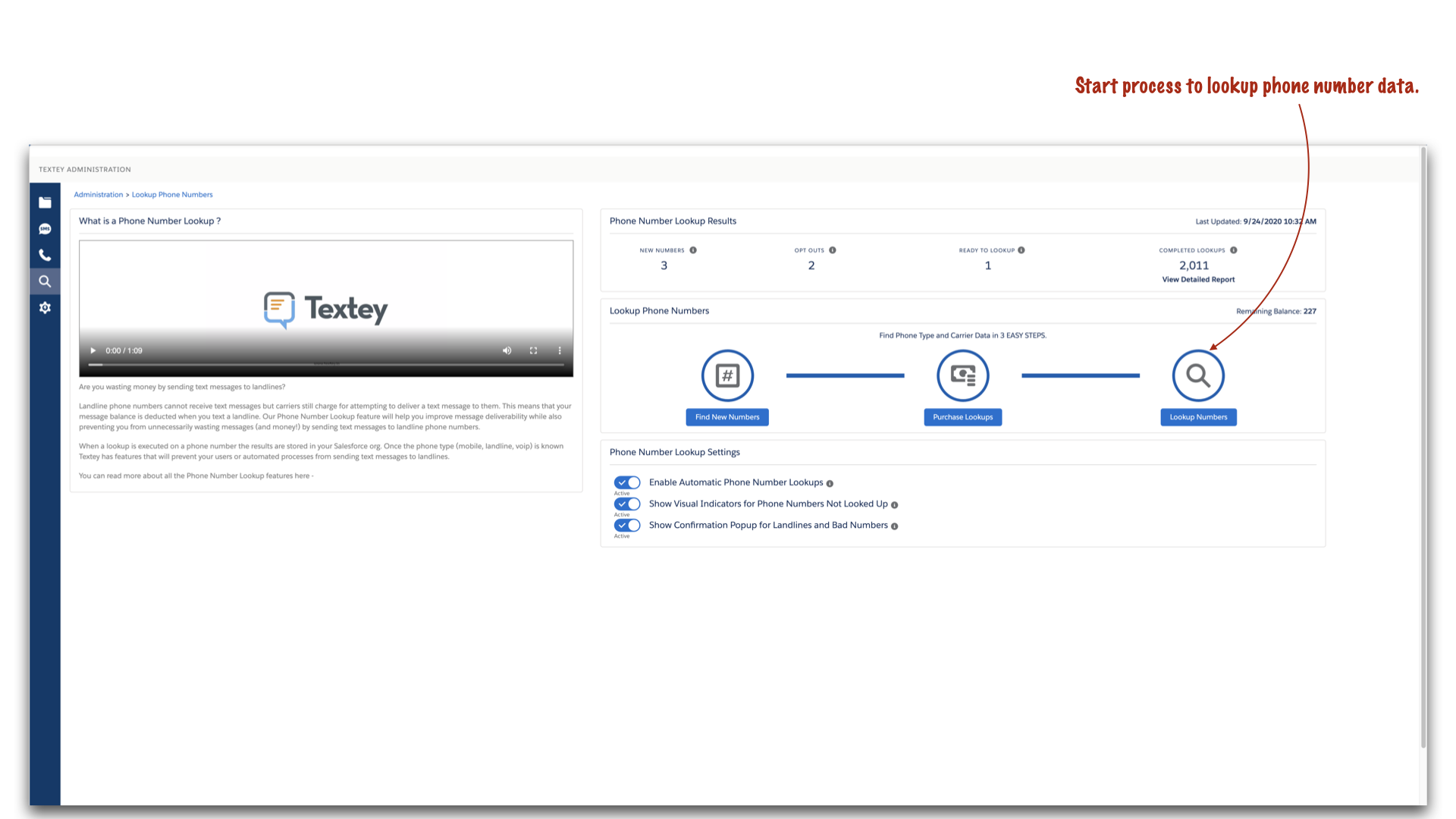The height and width of the screenshot is (819, 1456).
Task: Toggle Show Confirmation Popup for Landlines
Action: [627, 525]
